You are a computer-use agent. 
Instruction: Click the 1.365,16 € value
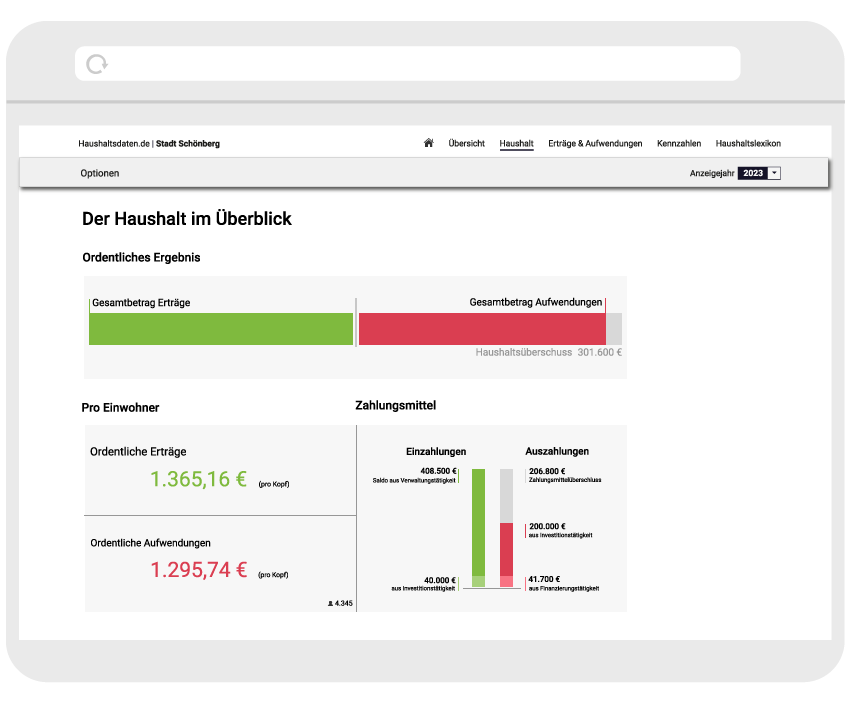click(198, 479)
